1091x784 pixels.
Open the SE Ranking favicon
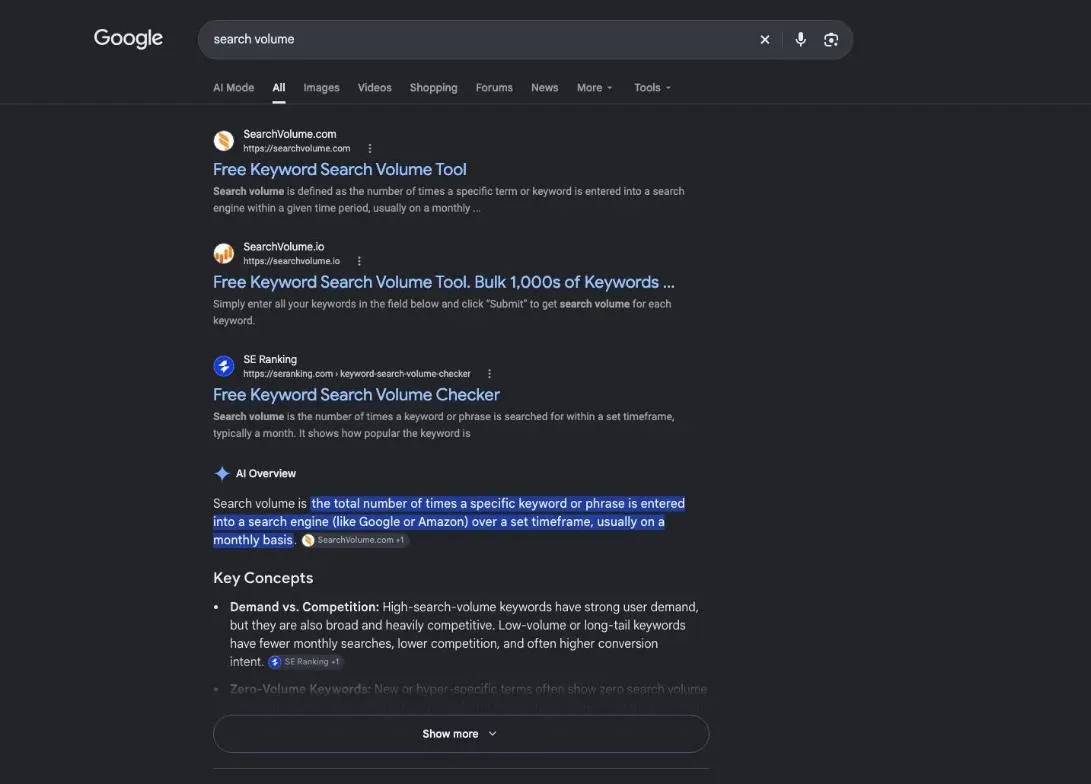point(223,366)
